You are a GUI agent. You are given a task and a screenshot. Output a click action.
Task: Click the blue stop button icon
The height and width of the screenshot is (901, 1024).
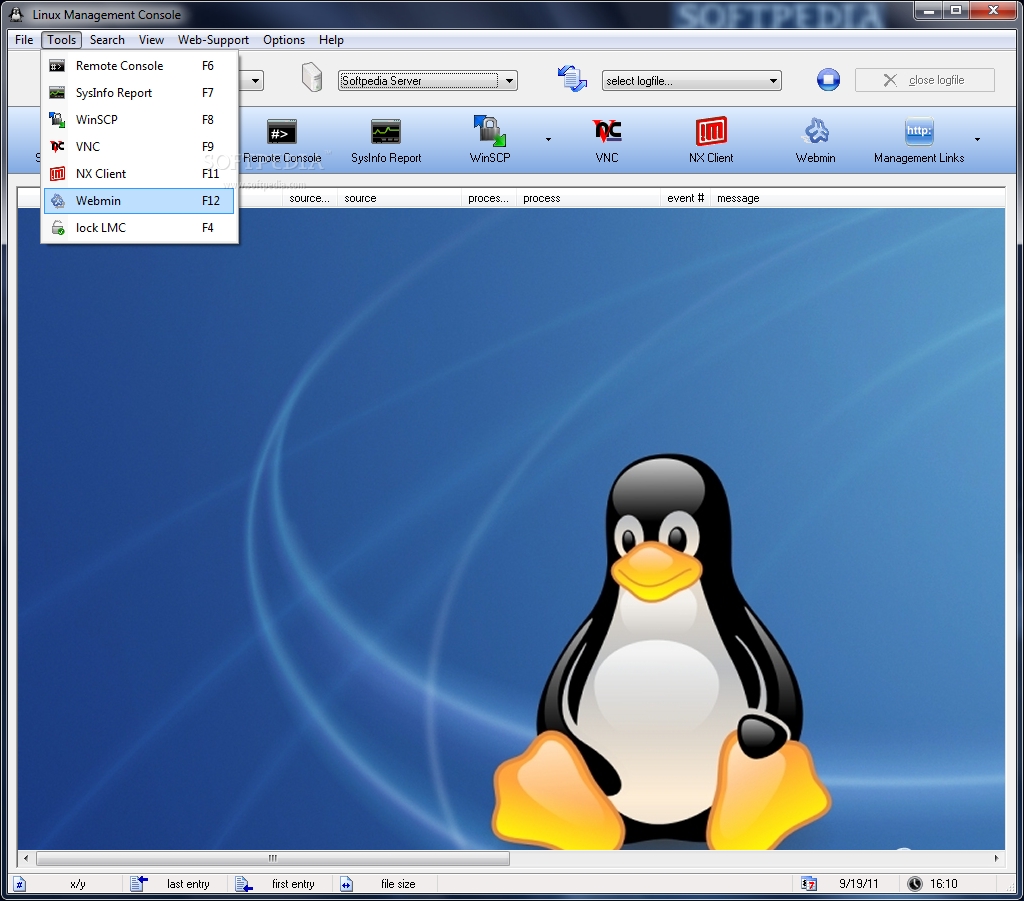pos(828,80)
